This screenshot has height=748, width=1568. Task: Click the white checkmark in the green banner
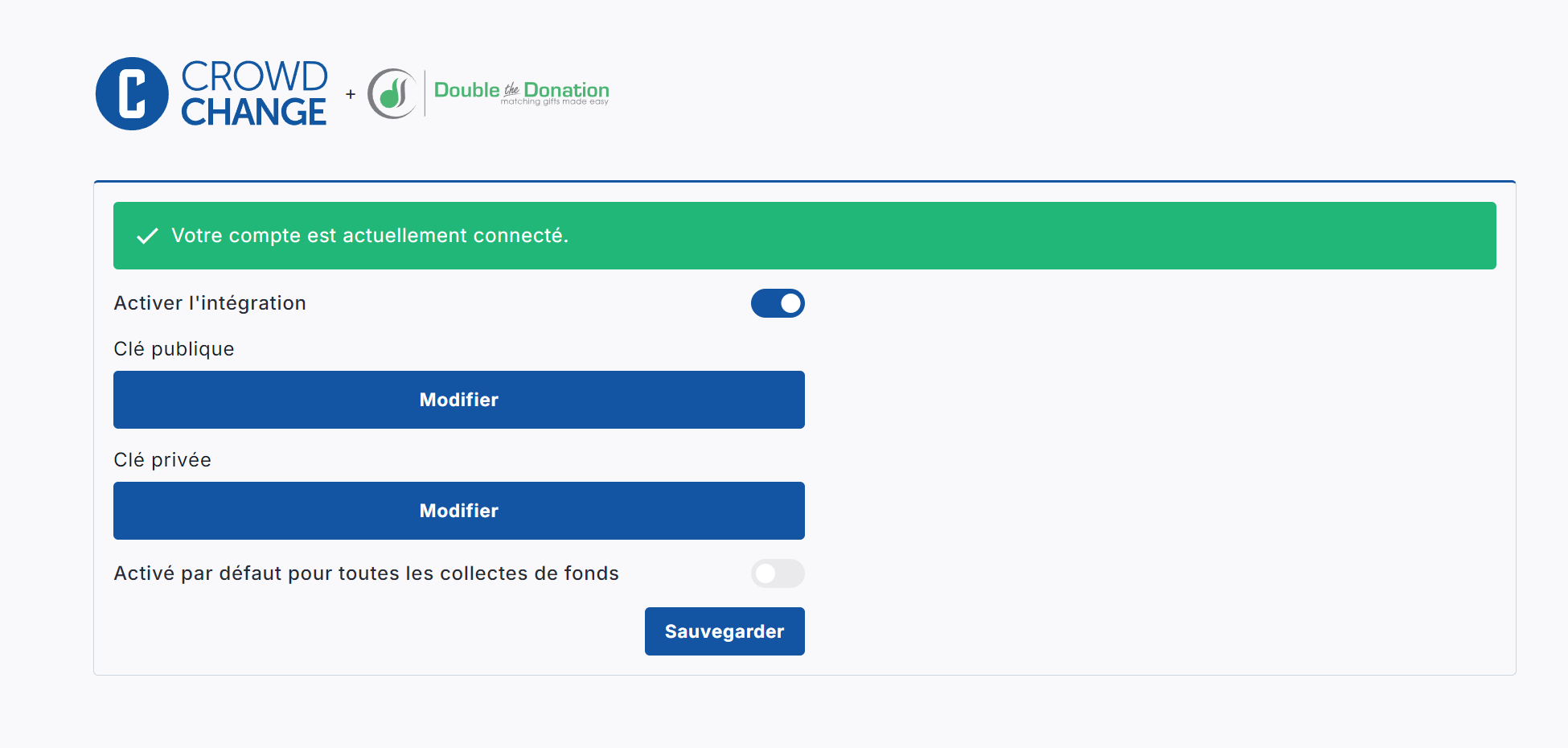pos(147,236)
